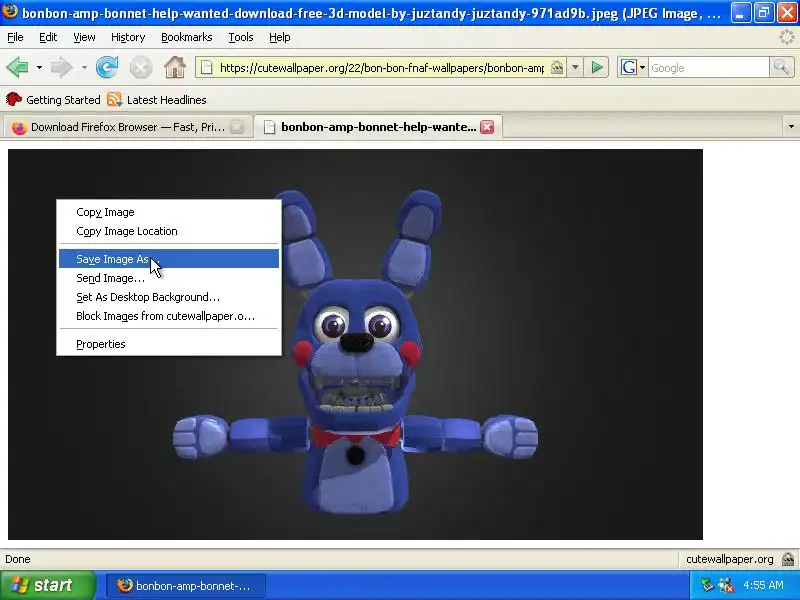Go to the Home page icon
800x600 pixels.
[174, 67]
